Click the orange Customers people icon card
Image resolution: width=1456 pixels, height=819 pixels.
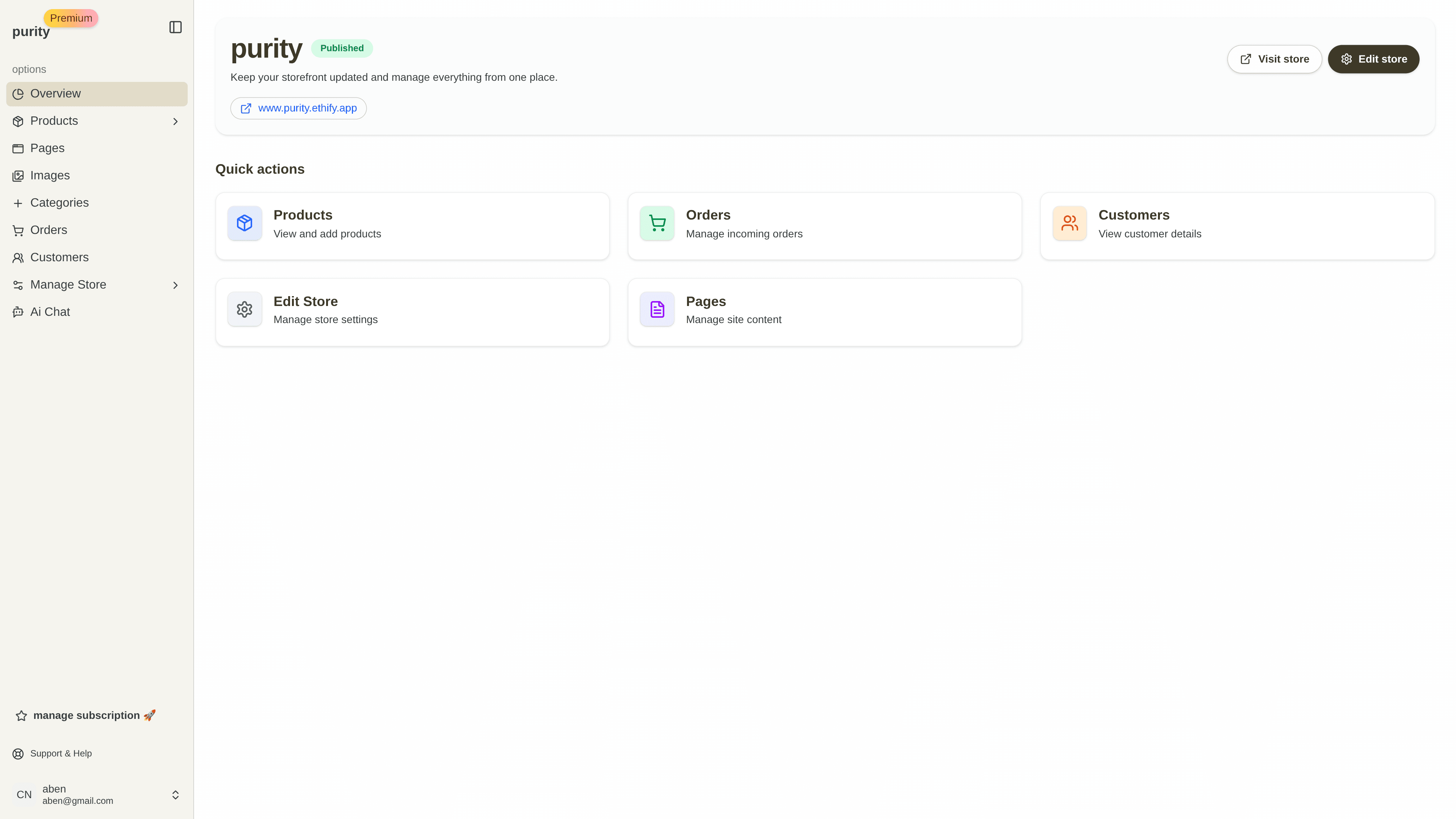[1069, 223]
